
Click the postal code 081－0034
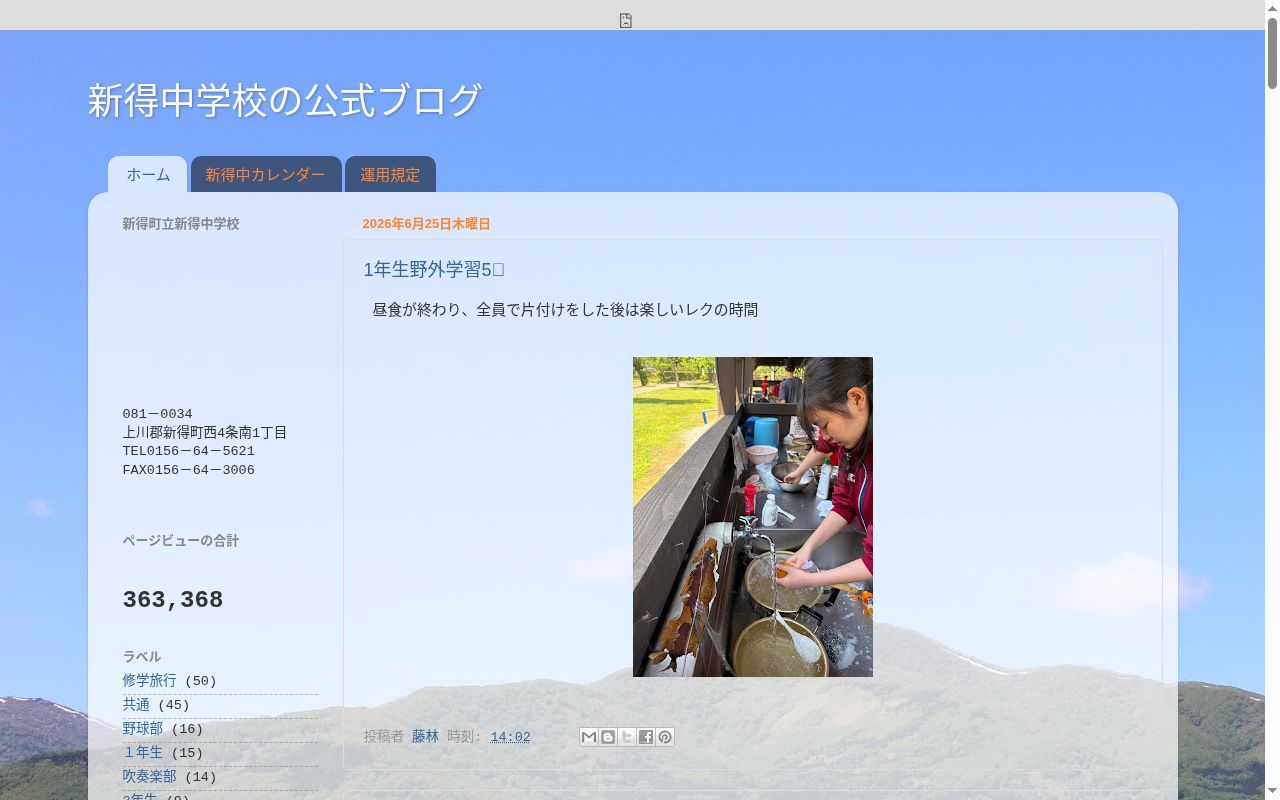[x=158, y=414]
